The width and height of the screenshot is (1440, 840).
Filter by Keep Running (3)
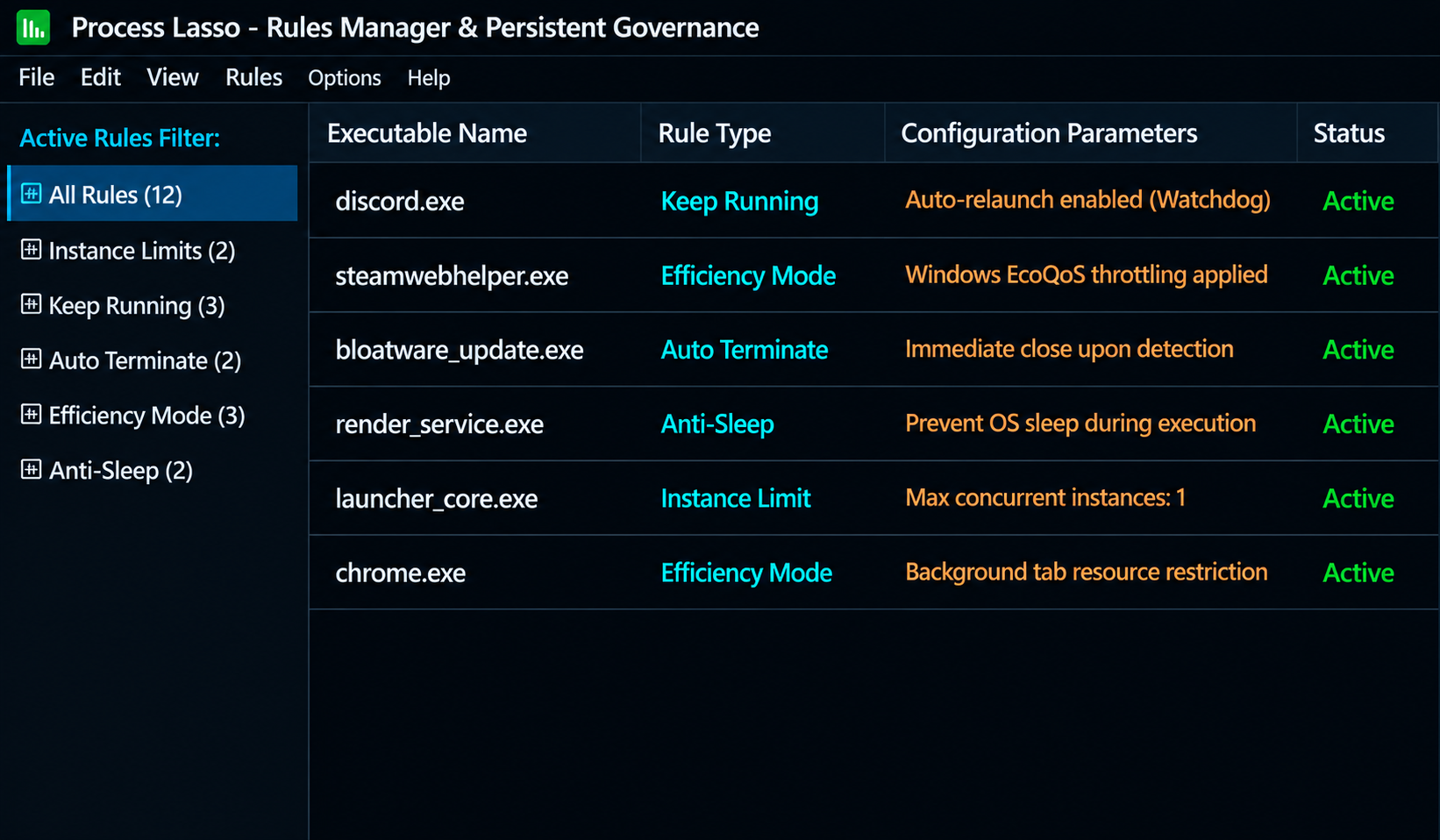[x=137, y=306]
